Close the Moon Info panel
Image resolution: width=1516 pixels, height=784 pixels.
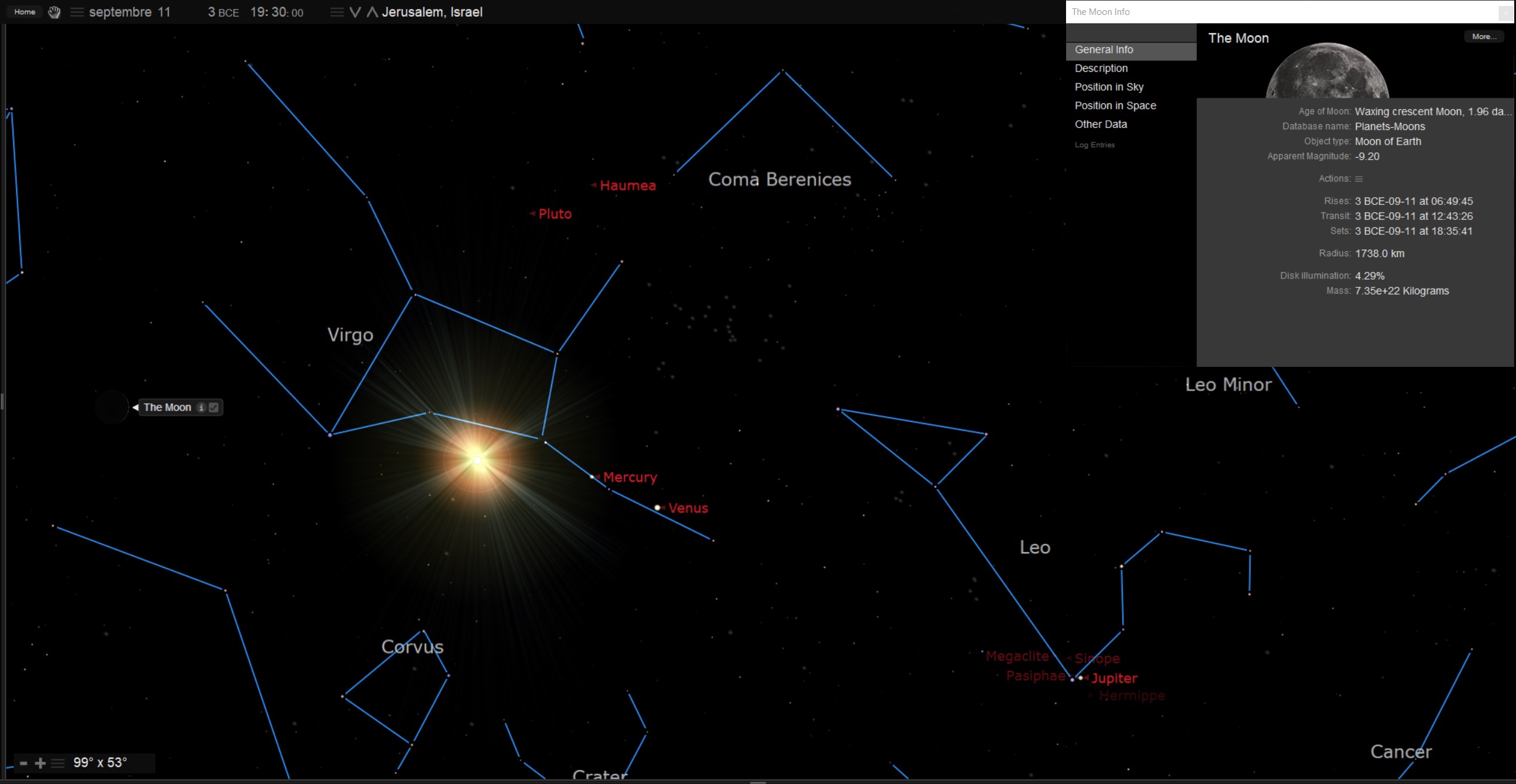pos(1506,12)
